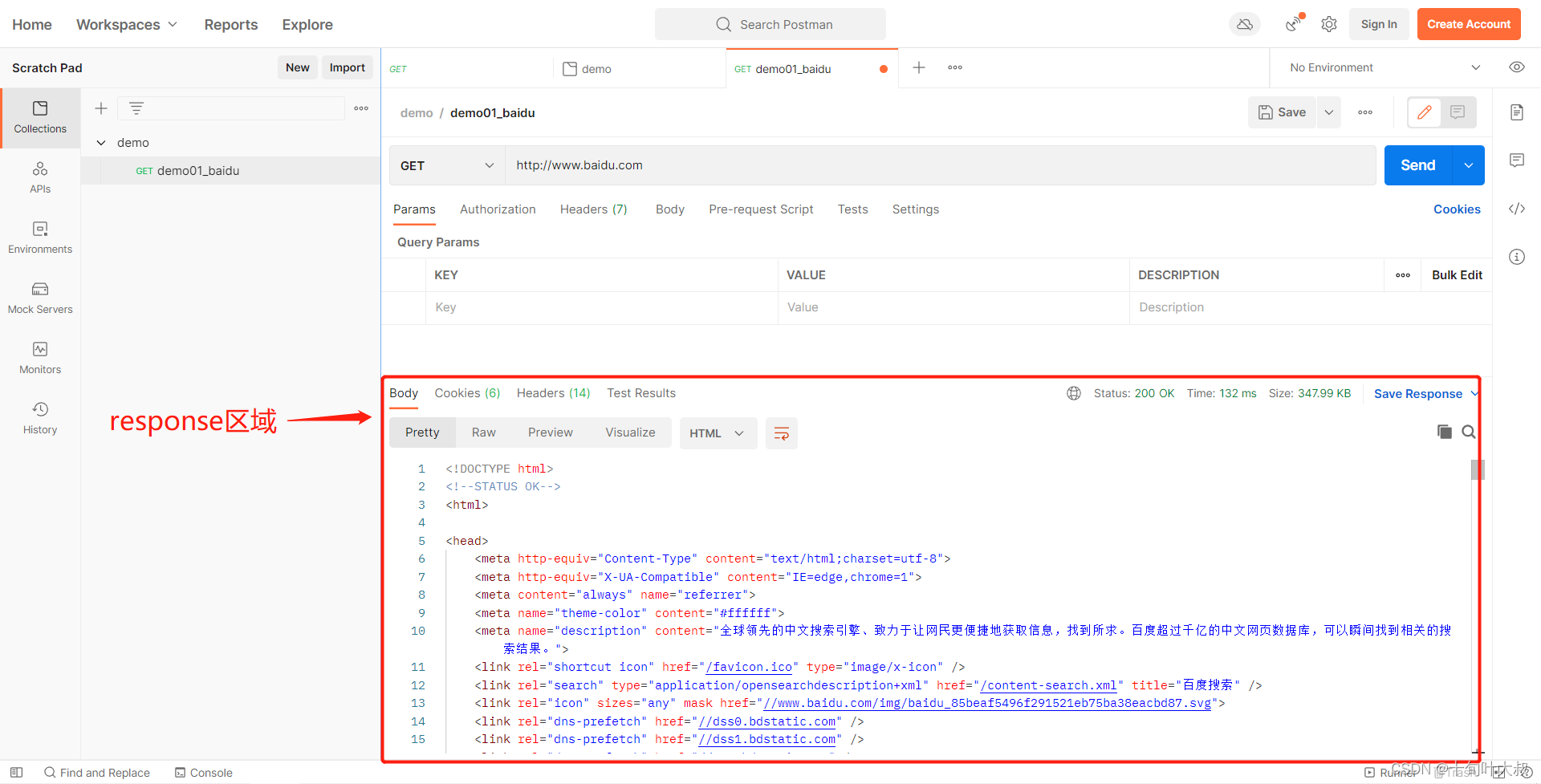Expand the Save options dropdown arrow

1329,112
